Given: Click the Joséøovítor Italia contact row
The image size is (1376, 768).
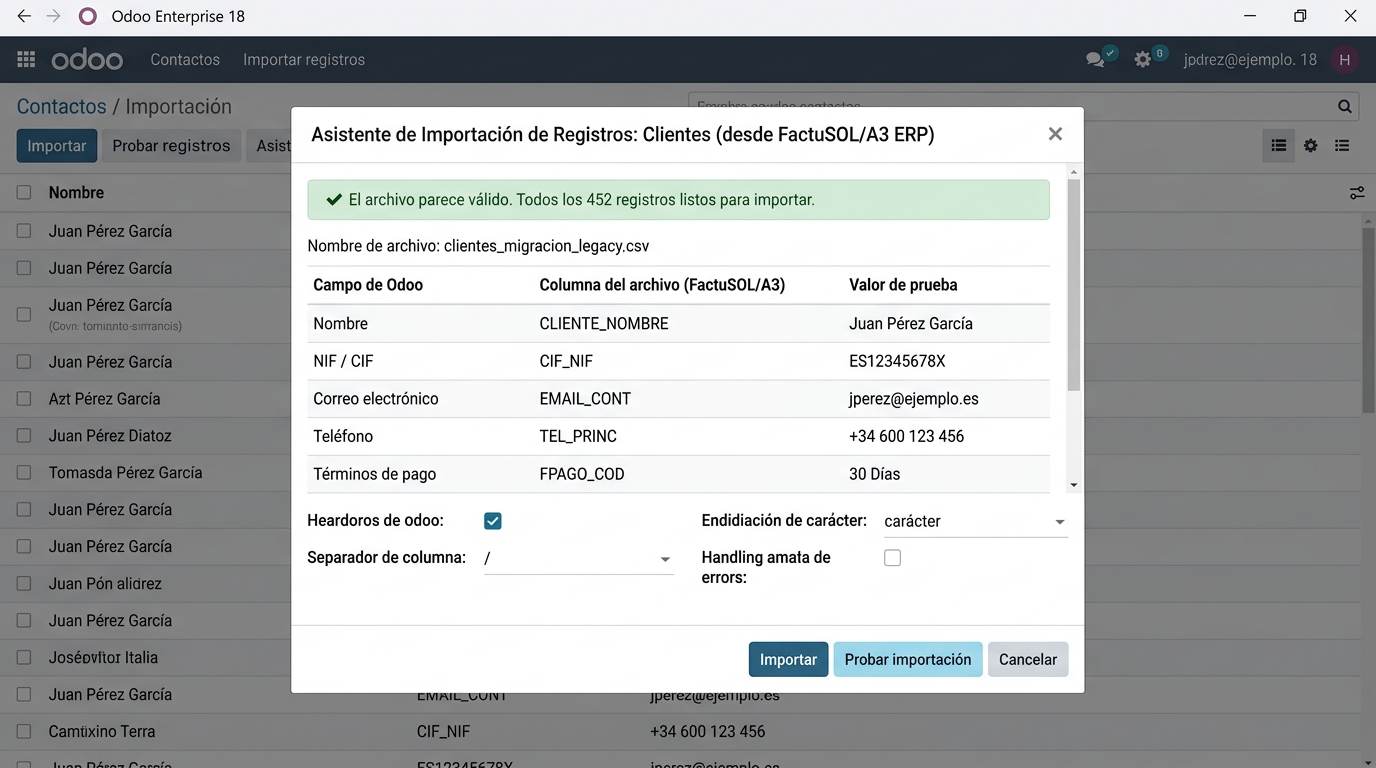Looking at the screenshot, I should click(103, 658).
